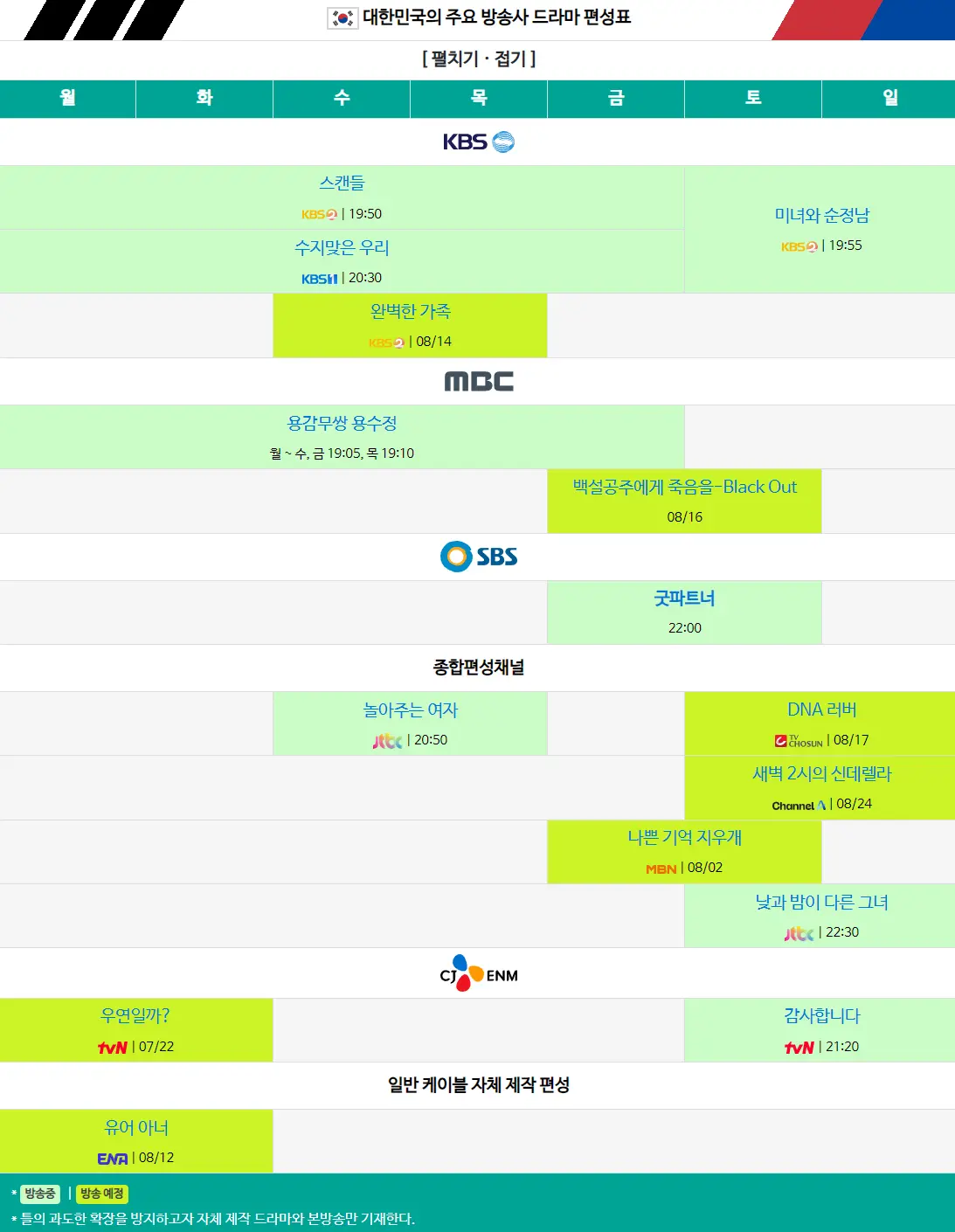Open the 용감무쌍 용수정 drama link
955x1232 pixels.
[342, 424]
